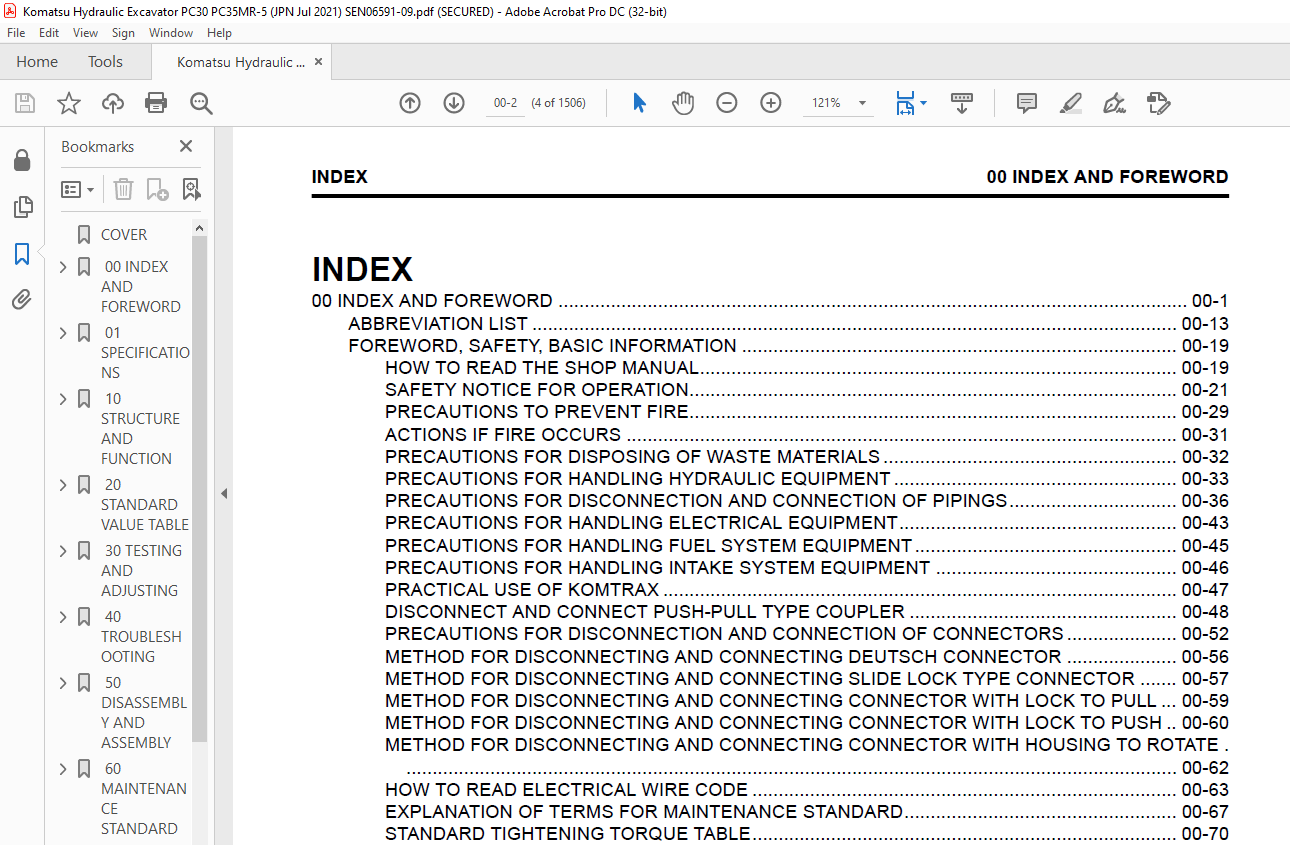Open the stamp tool
The height and width of the screenshot is (845, 1290).
coord(1158,103)
